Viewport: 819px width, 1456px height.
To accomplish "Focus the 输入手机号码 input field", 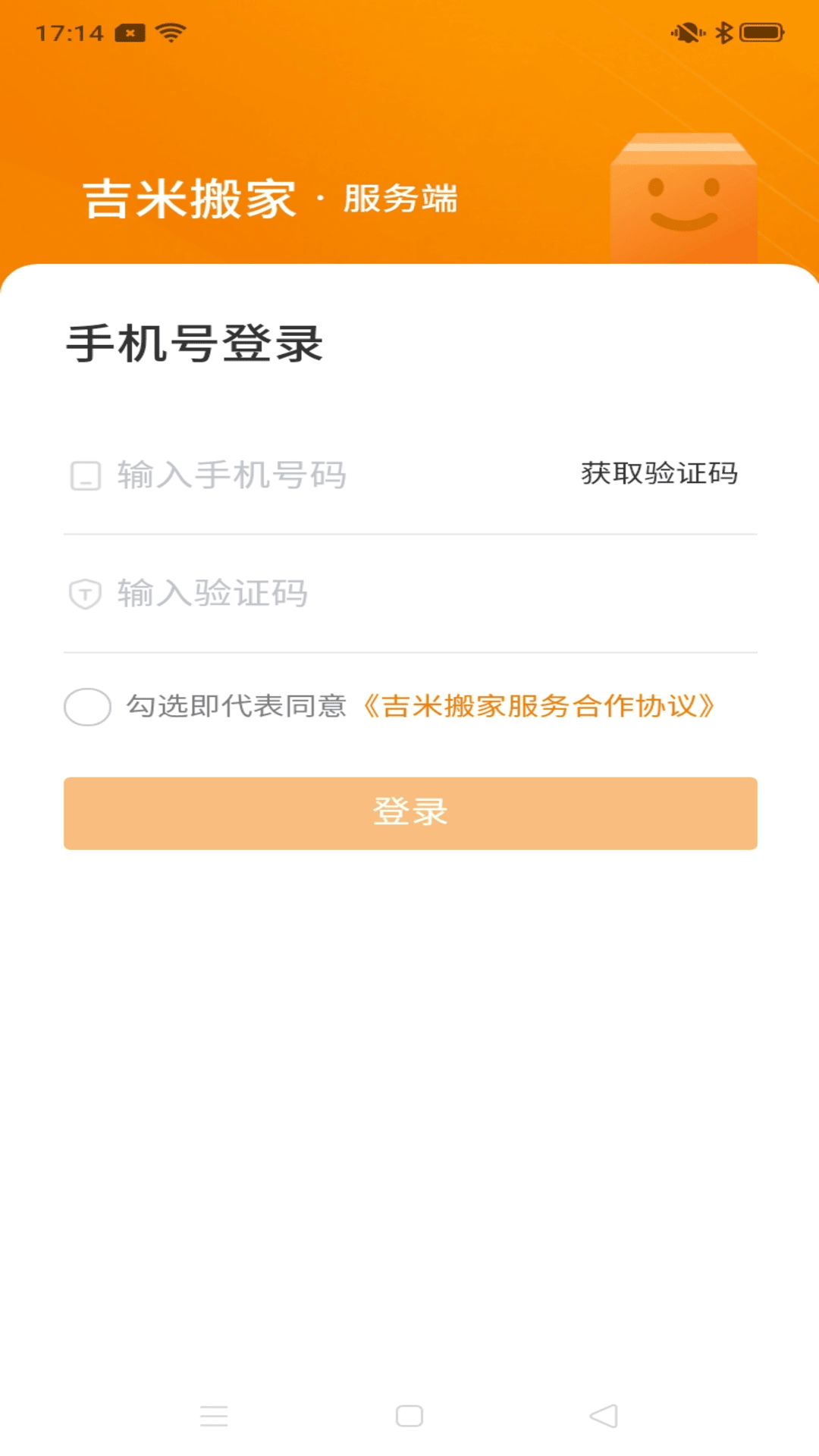I will pyautogui.click(x=318, y=475).
